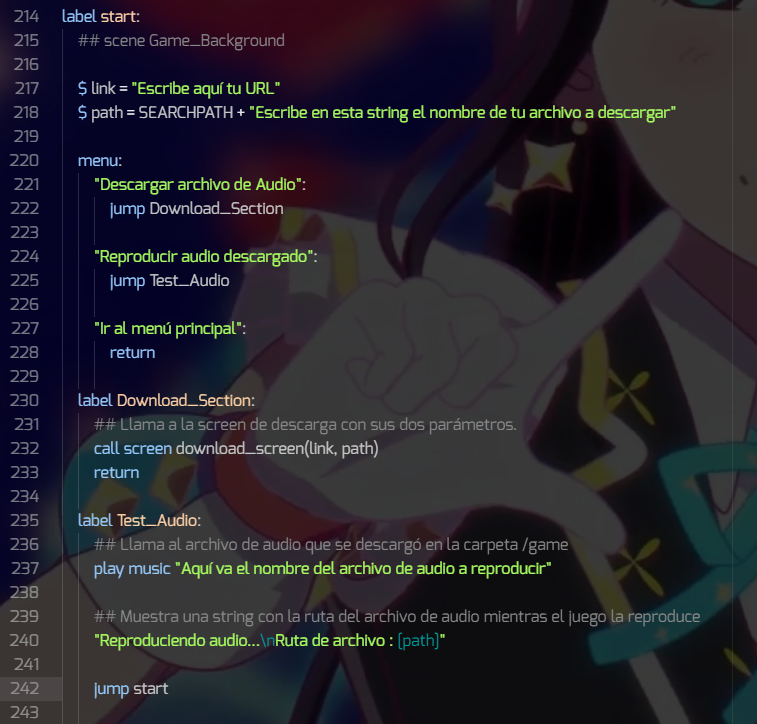This screenshot has width=757, height=724.
Task: Click 'jump Download_Section' statement
Action: coord(196,209)
